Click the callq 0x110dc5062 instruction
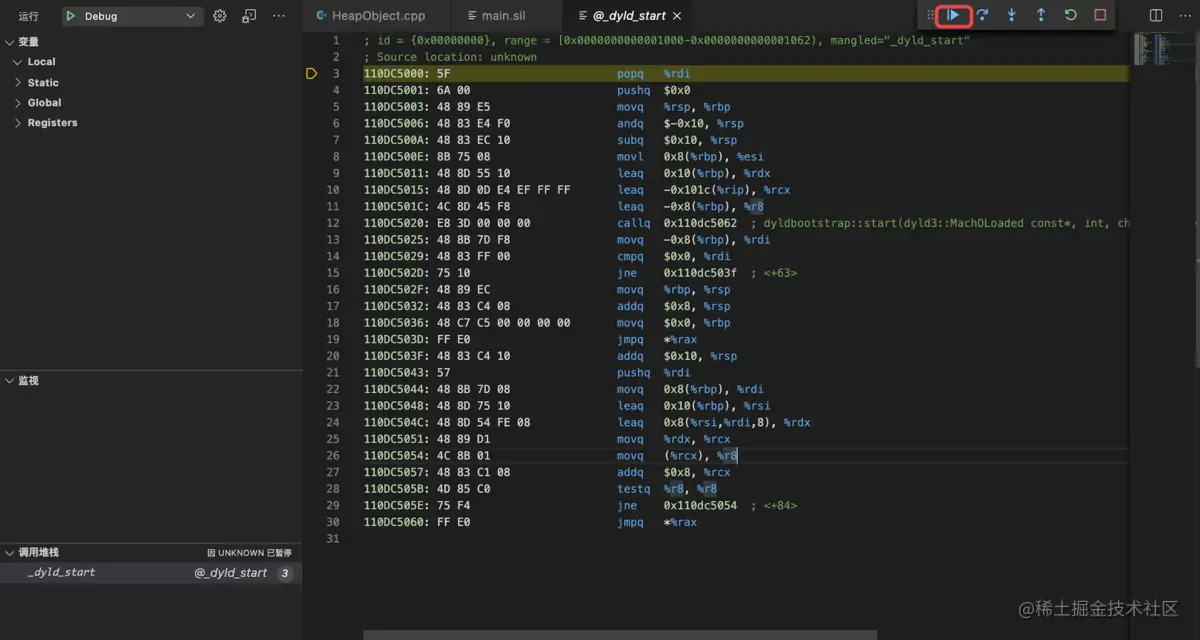The image size is (1200, 640). [x=677, y=223]
